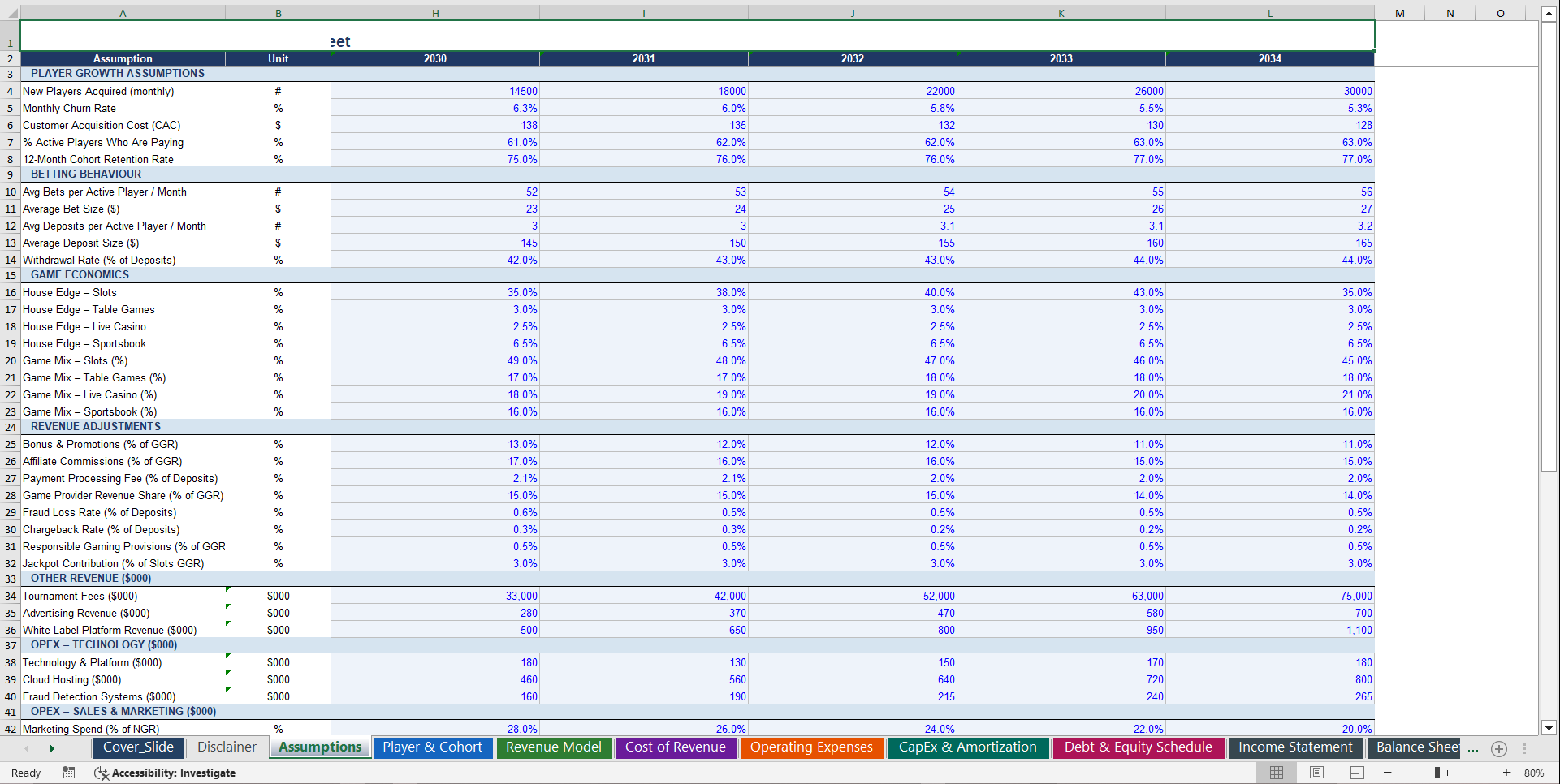Click 80% to open the Zoom dialog
Screen dimensions: 1560x784
pos(1536,772)
